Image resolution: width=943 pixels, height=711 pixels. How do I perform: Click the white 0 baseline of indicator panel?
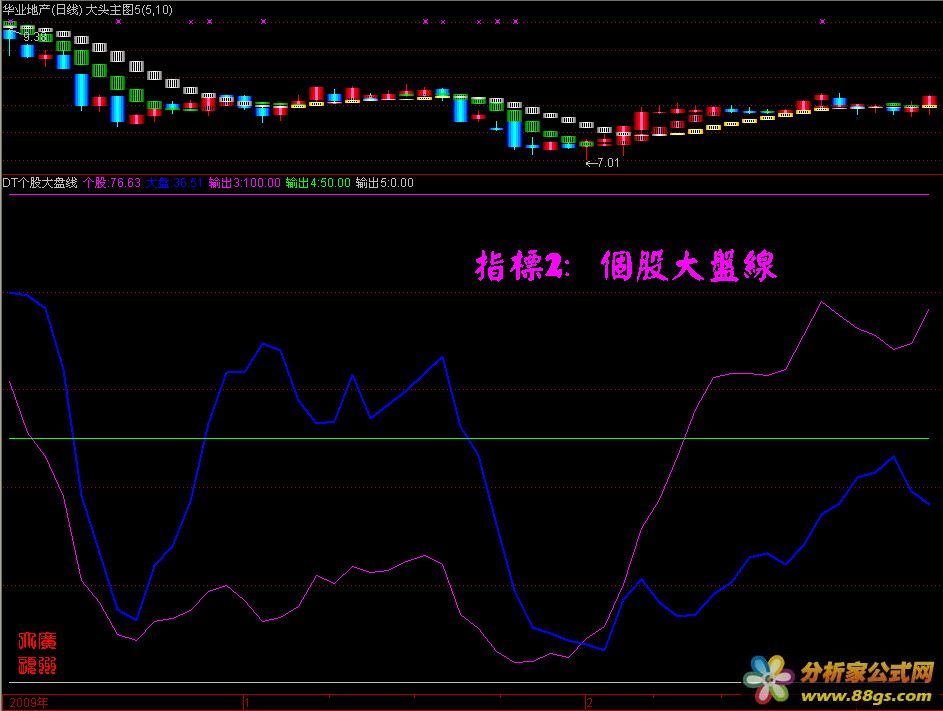(x=373, y=683)
